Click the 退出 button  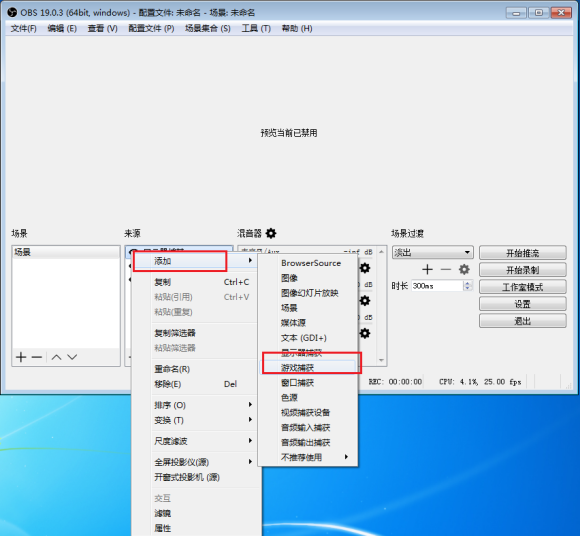(x=522, y=321)
